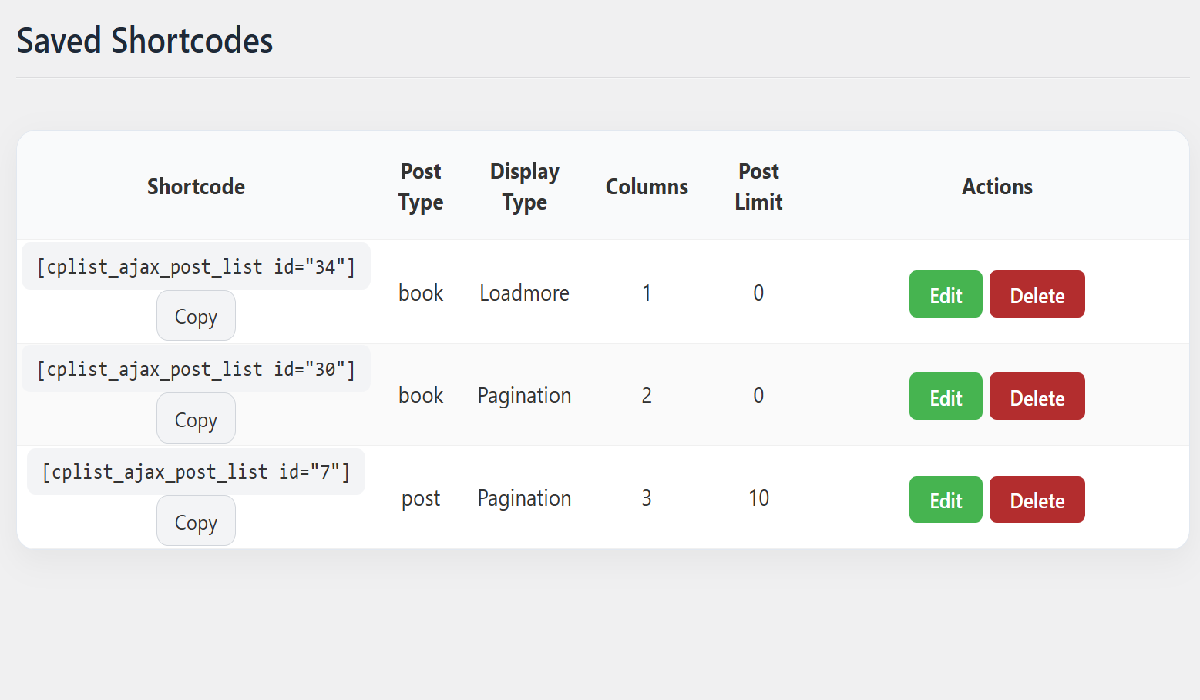Delete the book Pagination shortcode

click(1037, 396)
